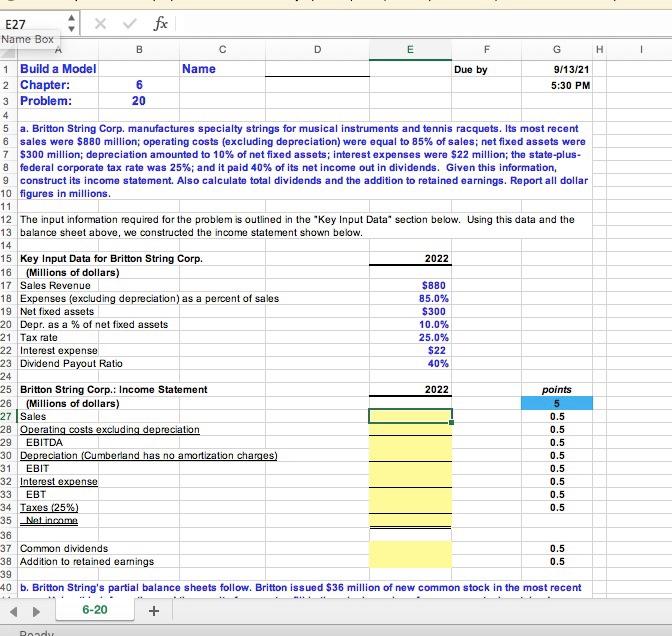Click the 'Key Input Data for Britton String Corp.' heading

coord(111,259)
